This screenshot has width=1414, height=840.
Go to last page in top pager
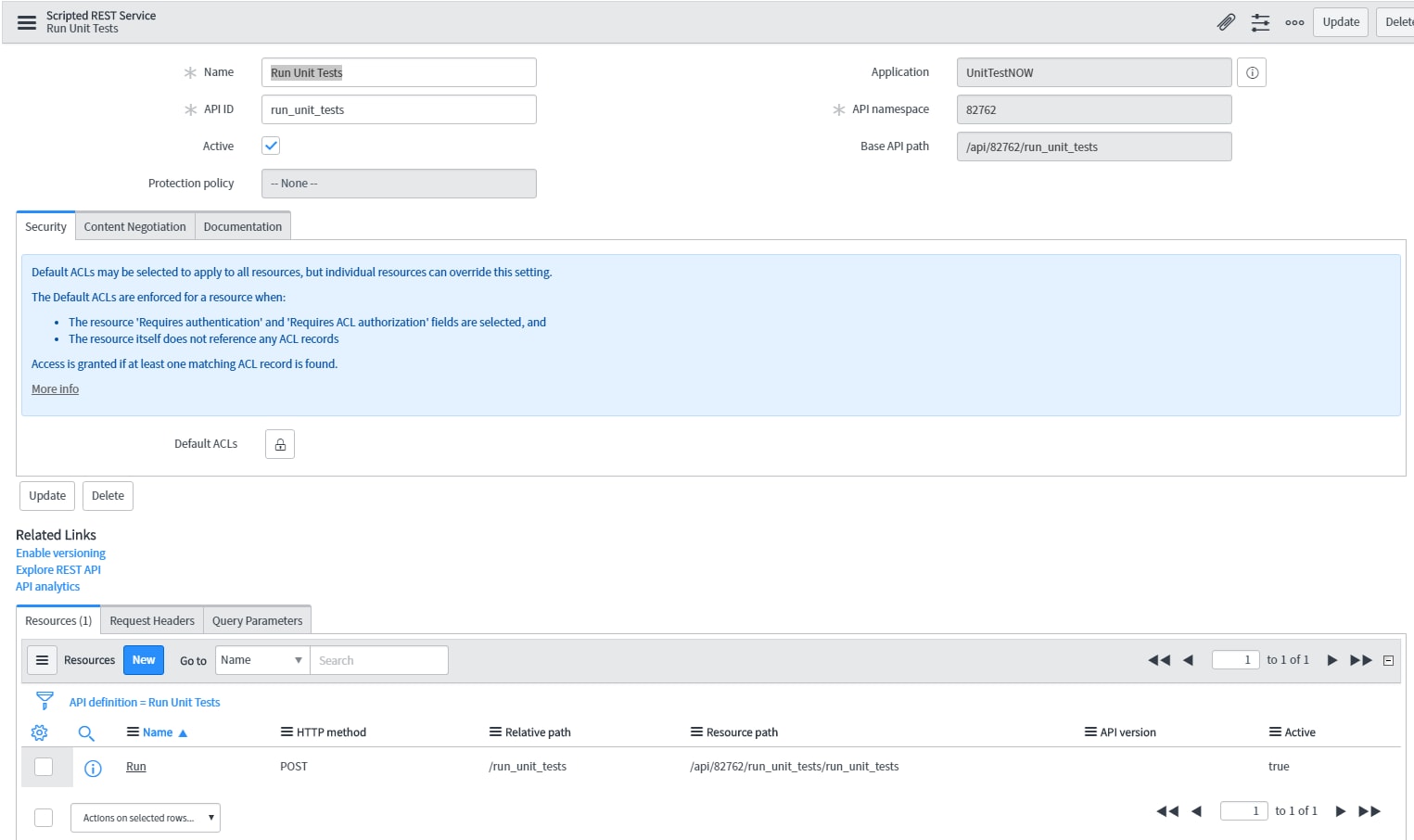coord(1361,660)
